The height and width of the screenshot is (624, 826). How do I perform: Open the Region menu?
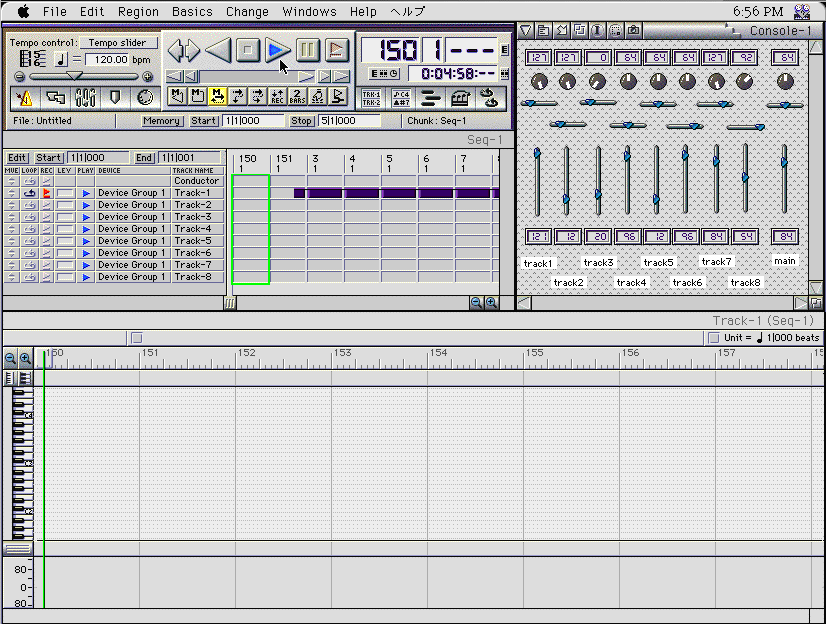(x=138, y=12)
